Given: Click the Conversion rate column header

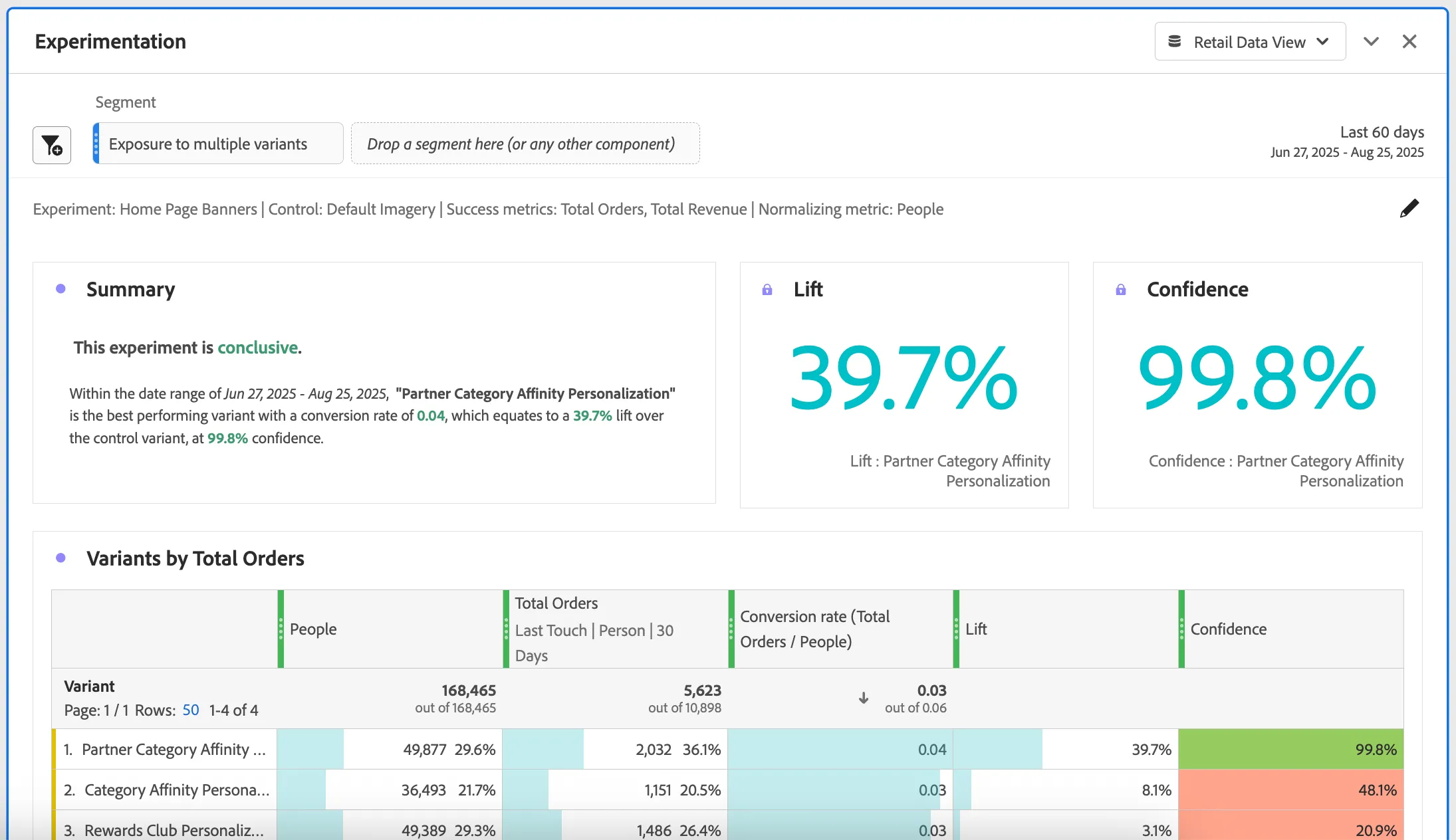Looking at the screenshot, I should click(840, 629).
